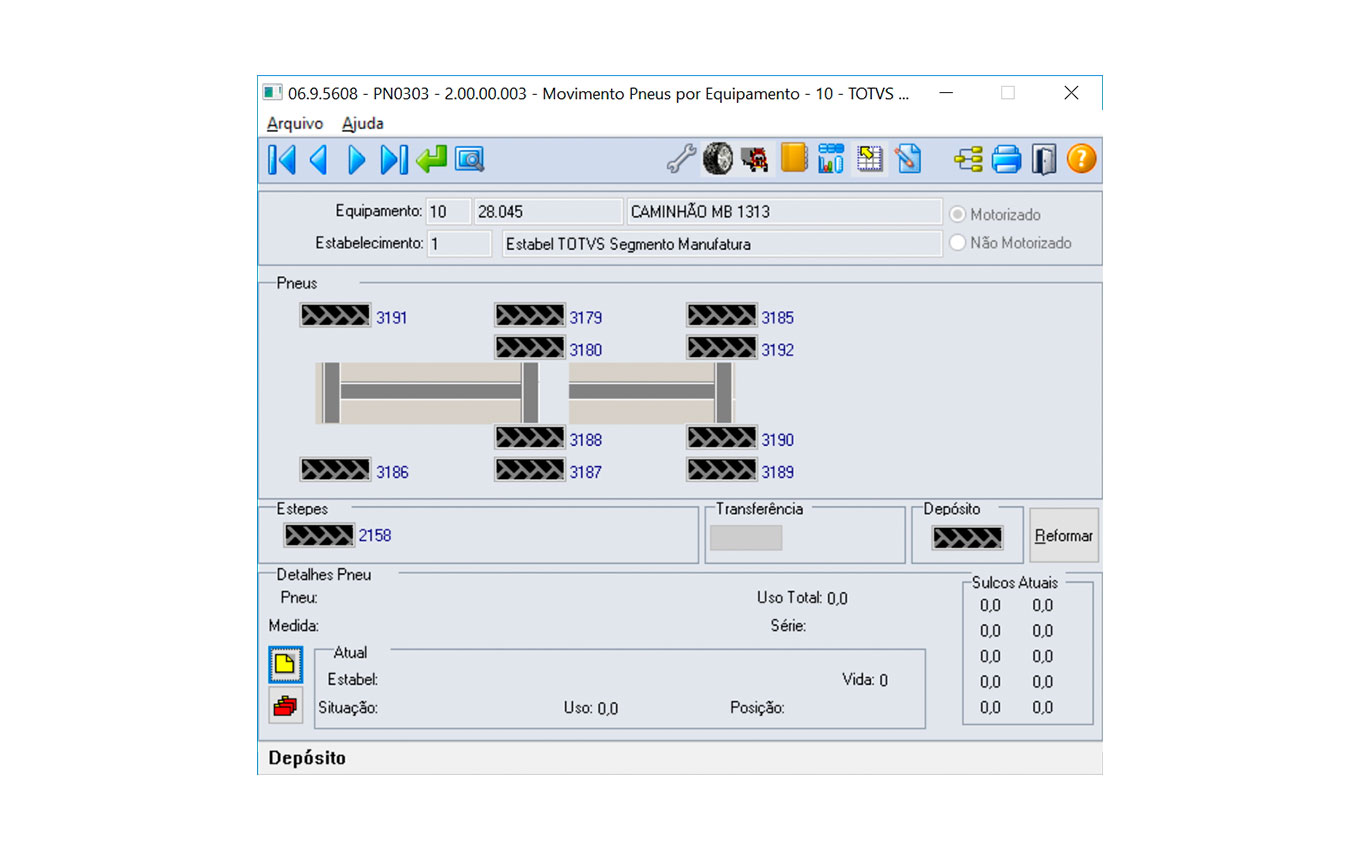1360x850 pixels.
Task: Open the Arquivo menu
Action: pos(295,124)
